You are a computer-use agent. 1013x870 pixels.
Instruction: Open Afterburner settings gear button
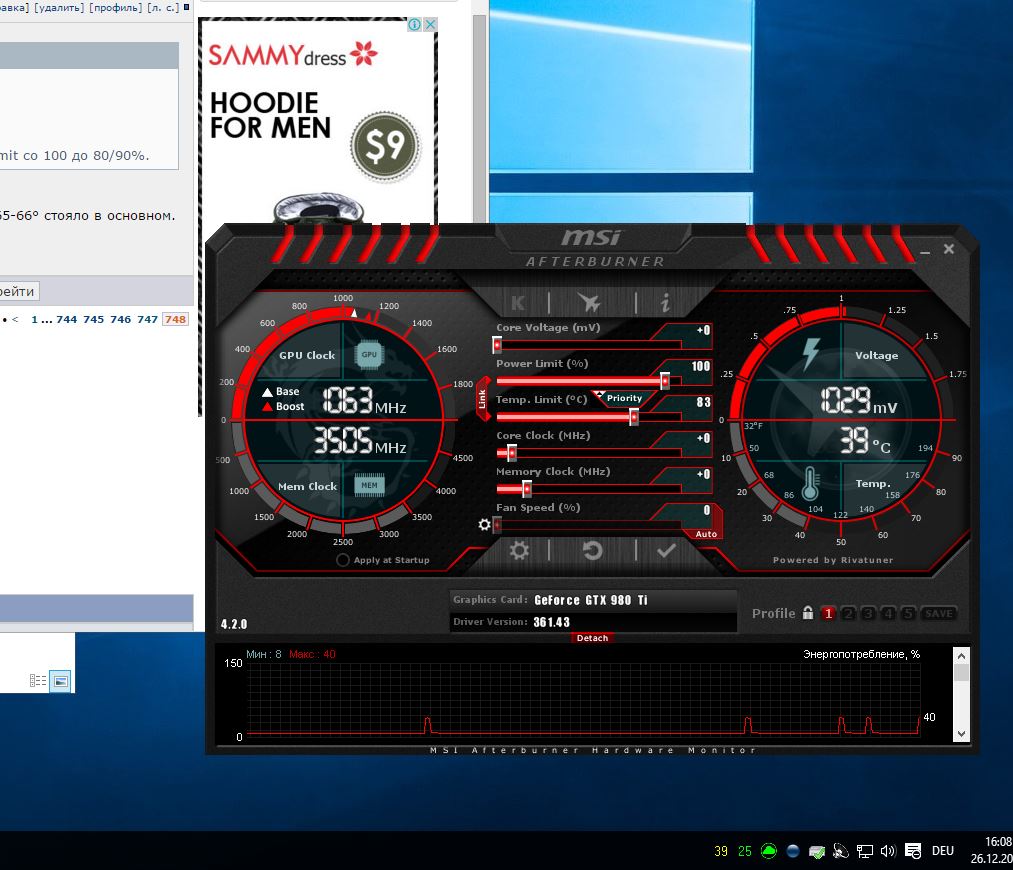(519, 550)
